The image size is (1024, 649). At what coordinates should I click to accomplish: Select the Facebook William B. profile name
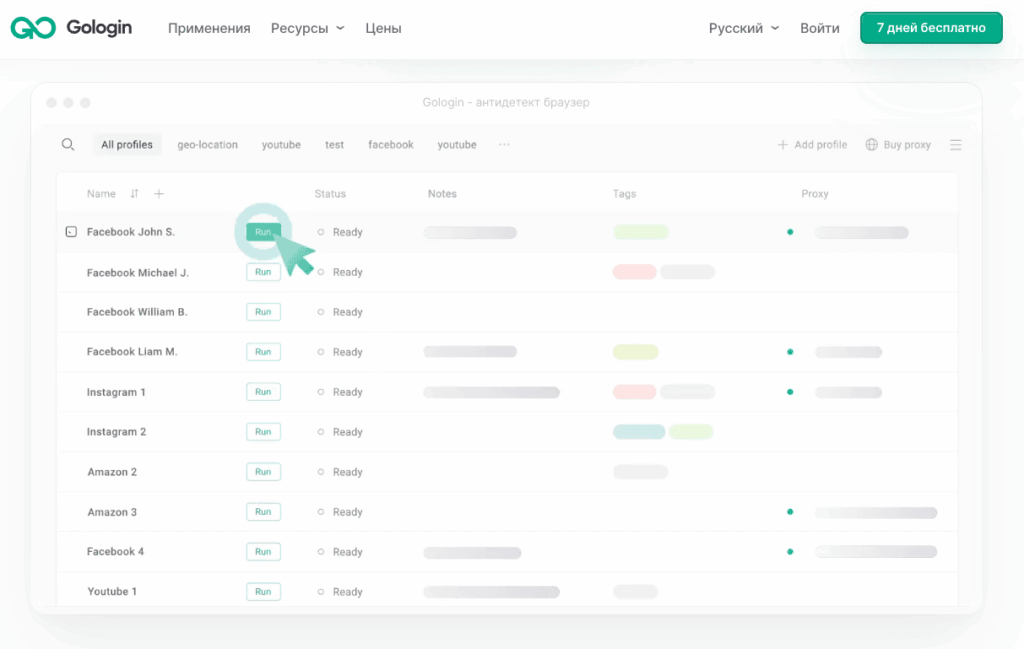[x=137, y=312]
